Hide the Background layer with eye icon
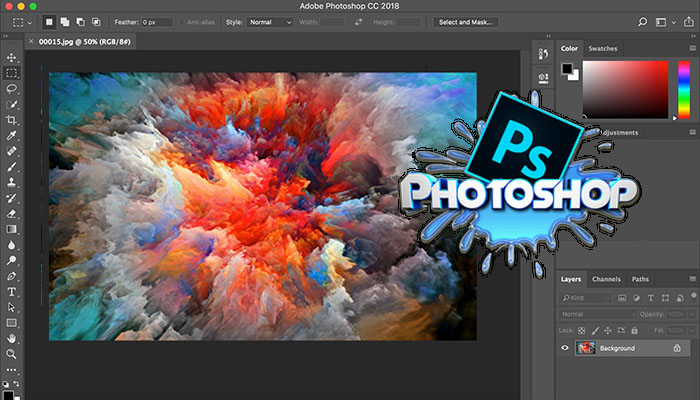The width and height of the screenshot is (700, 400). [x=565, y=348]
